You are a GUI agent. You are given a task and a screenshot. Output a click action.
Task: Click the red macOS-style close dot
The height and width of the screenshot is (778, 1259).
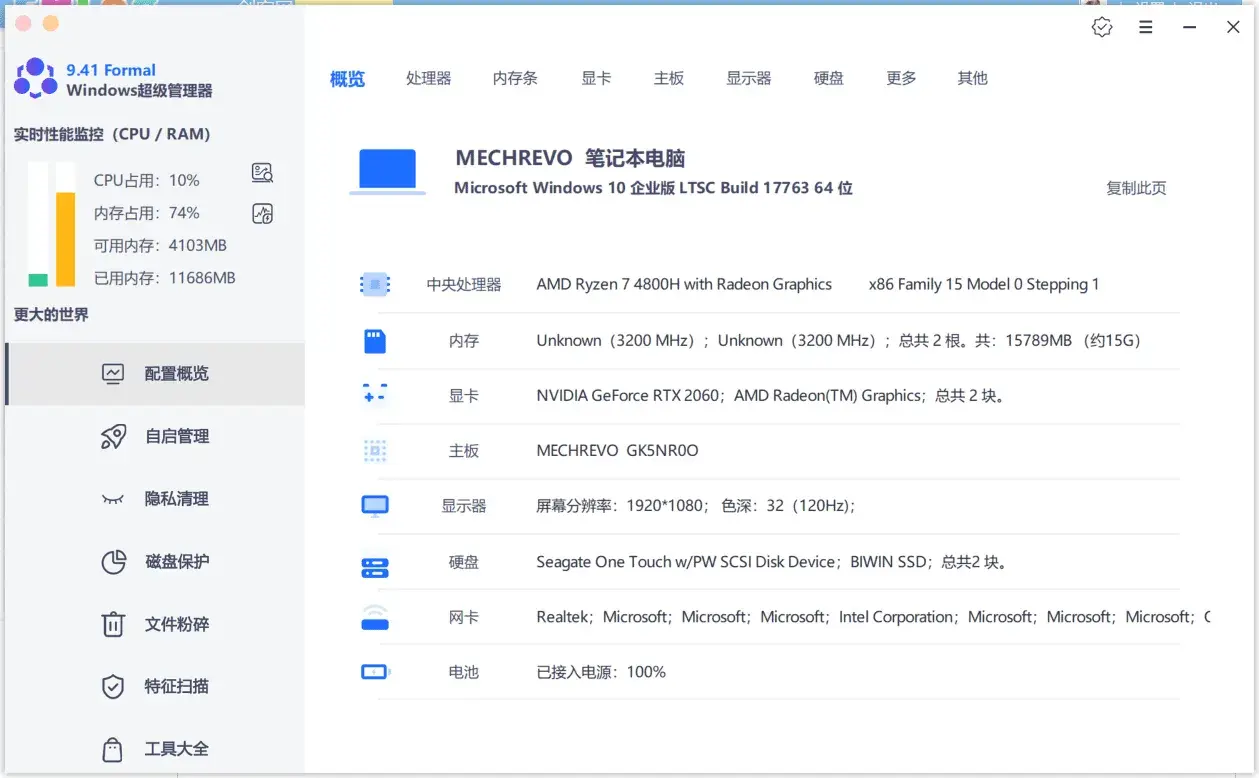pyautogui.click(x=24, y=23)
